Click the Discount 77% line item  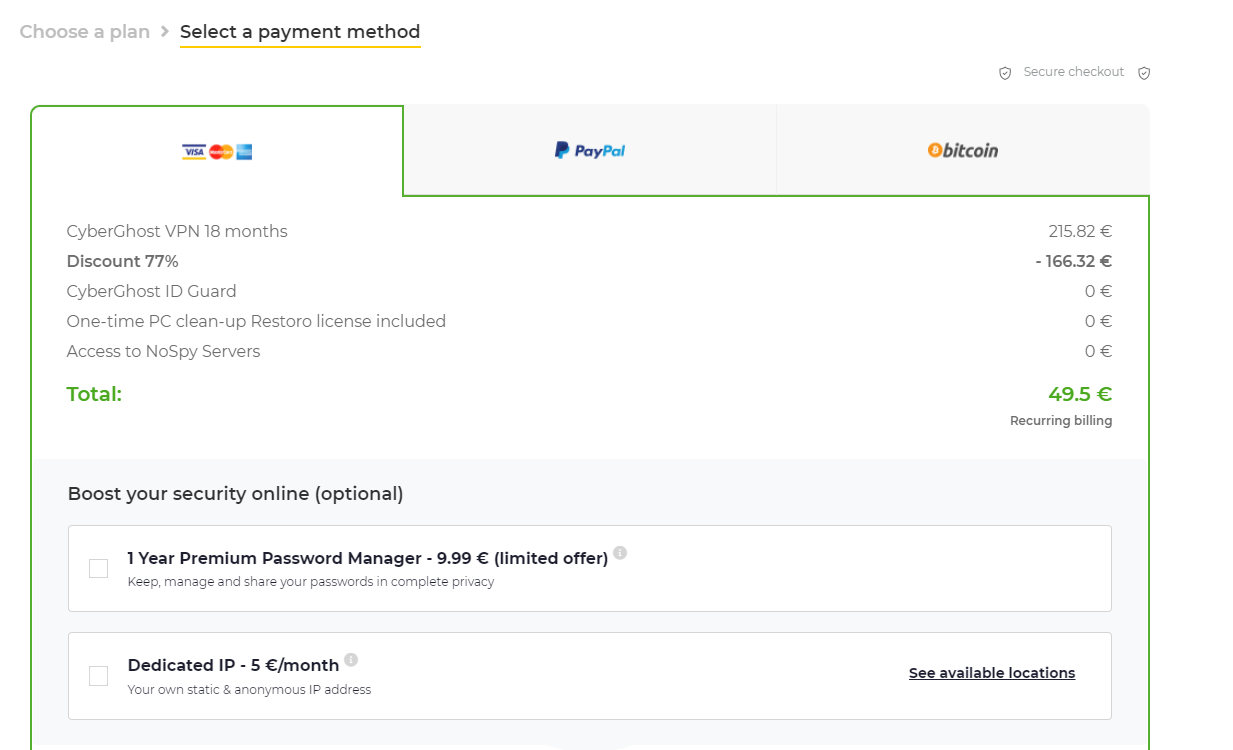[123, 261]
